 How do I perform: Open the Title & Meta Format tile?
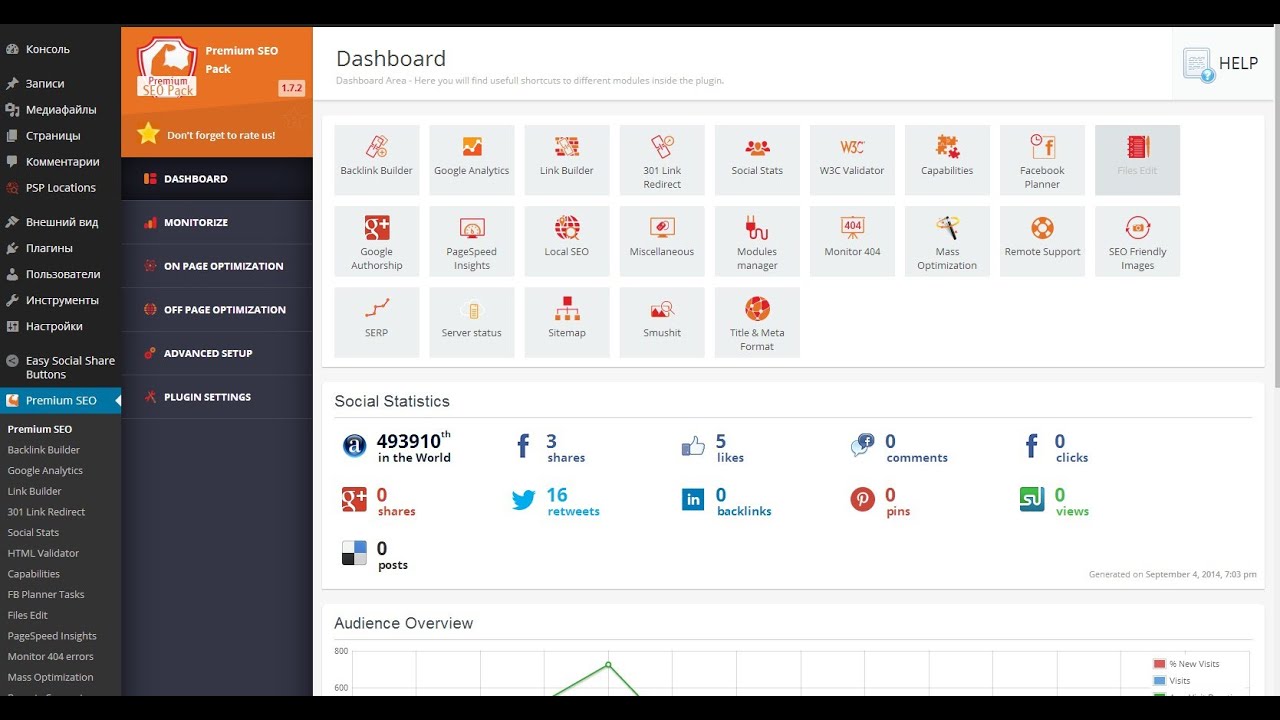(x=757, y=322)
